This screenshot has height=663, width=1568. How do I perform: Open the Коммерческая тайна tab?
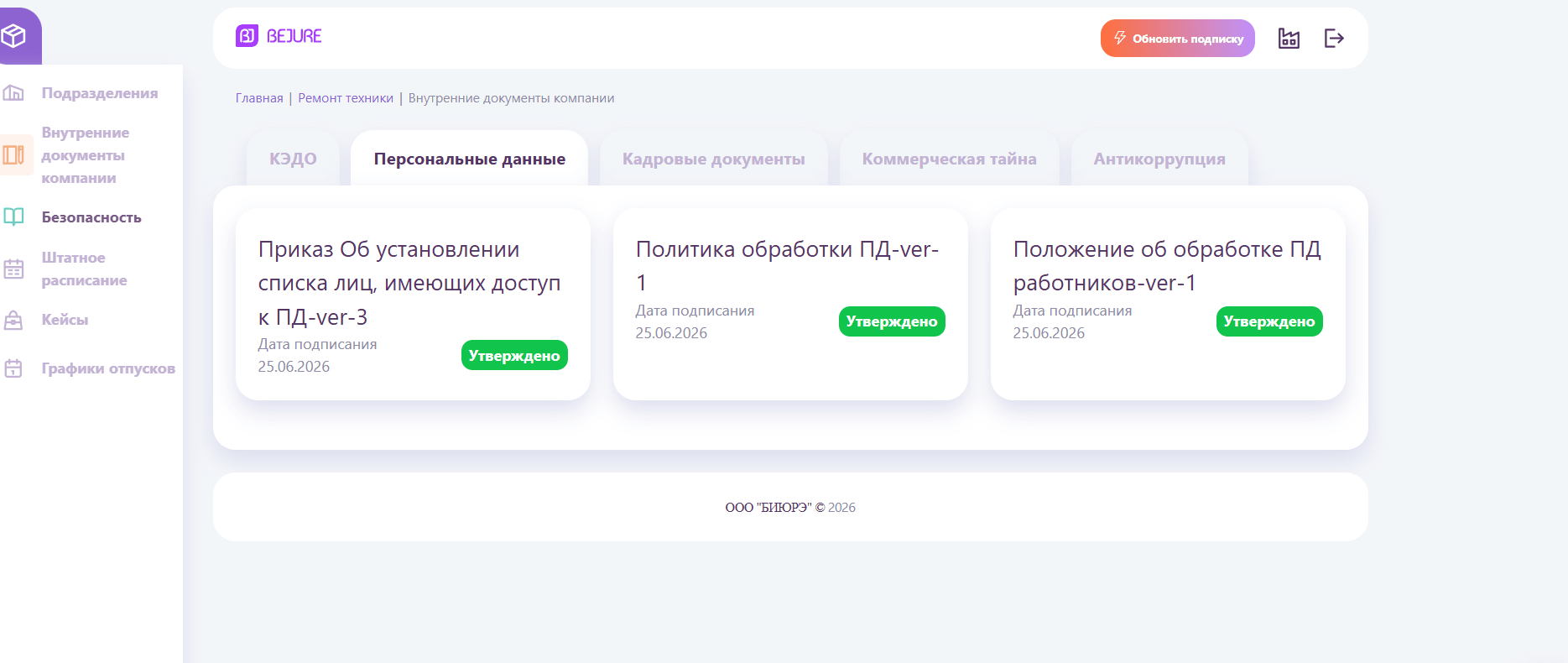pyautogui.click(x=950, y=159)
